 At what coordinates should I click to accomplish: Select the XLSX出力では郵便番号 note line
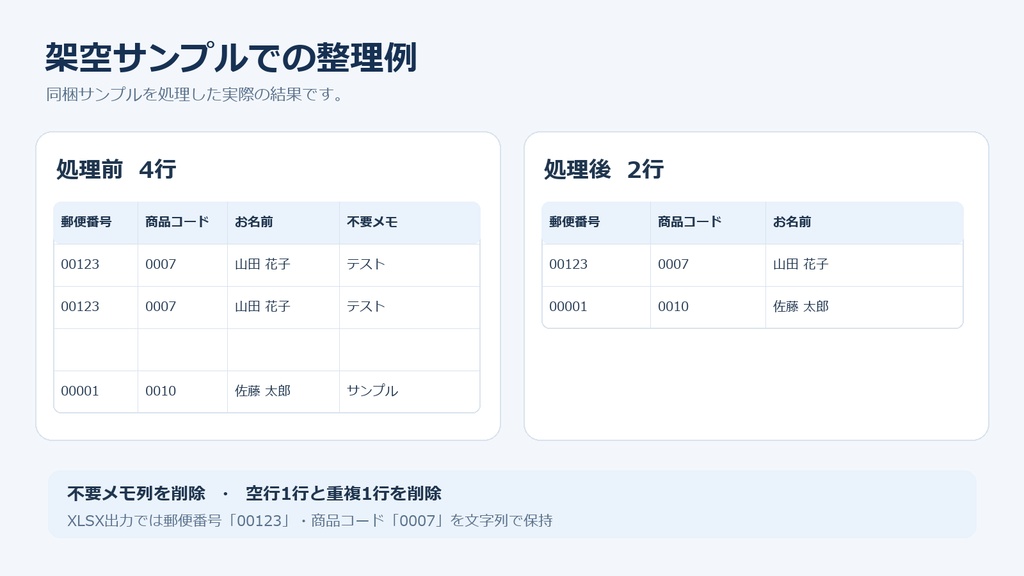click(x=310, y=521)
